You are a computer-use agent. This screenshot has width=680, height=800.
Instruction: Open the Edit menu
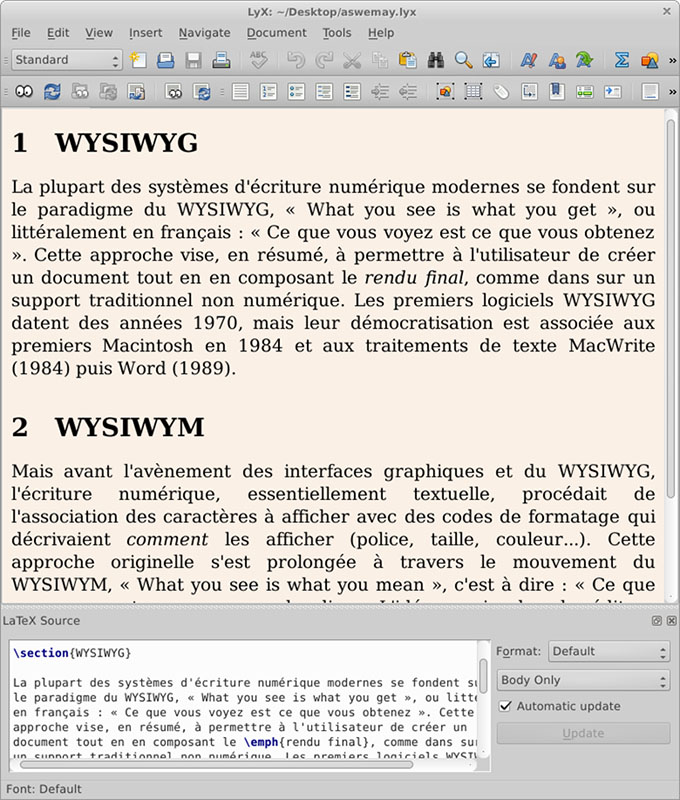point(58,33)
